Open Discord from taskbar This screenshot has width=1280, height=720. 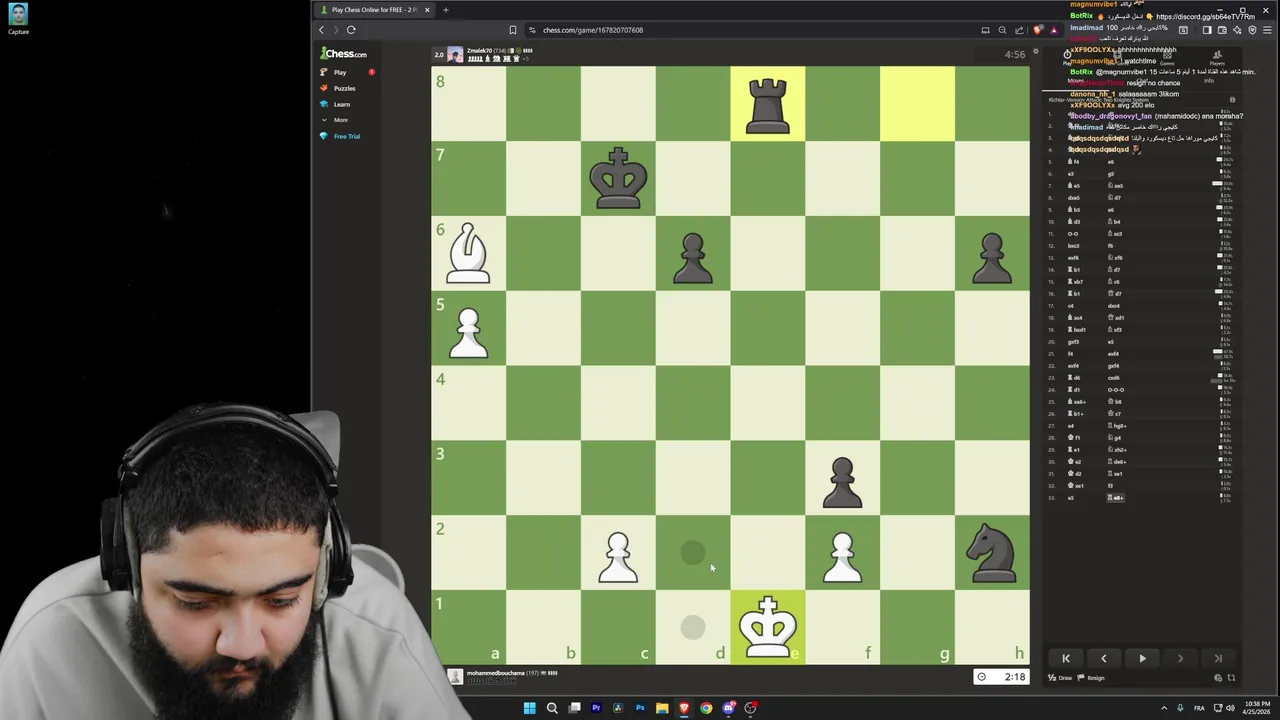pyautogui.click(x=729, y=708)
